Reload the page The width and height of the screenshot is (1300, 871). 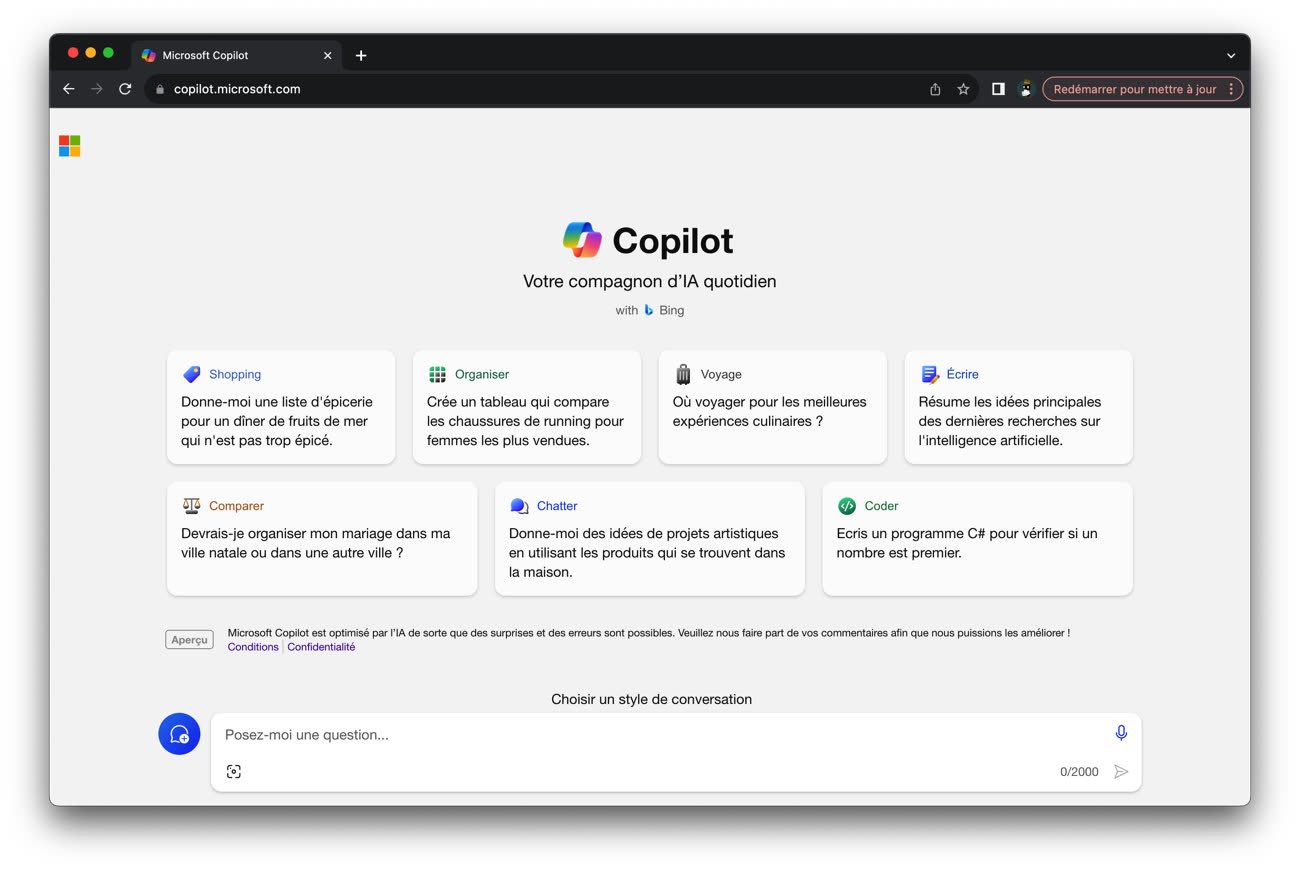[x=125, y=89]
